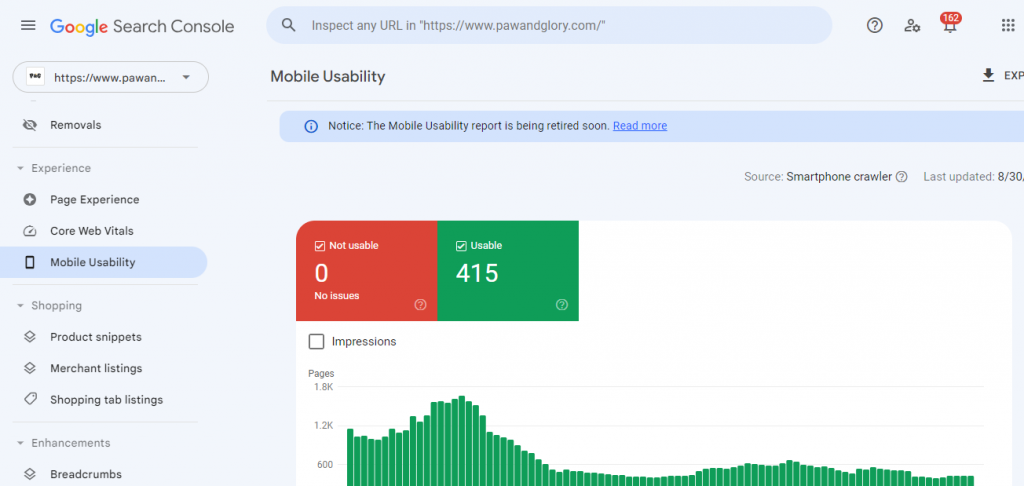Click help icon next to Smartphone crawler
Image resolution: width=1024 pixels, height=486 pixels.
902,176
